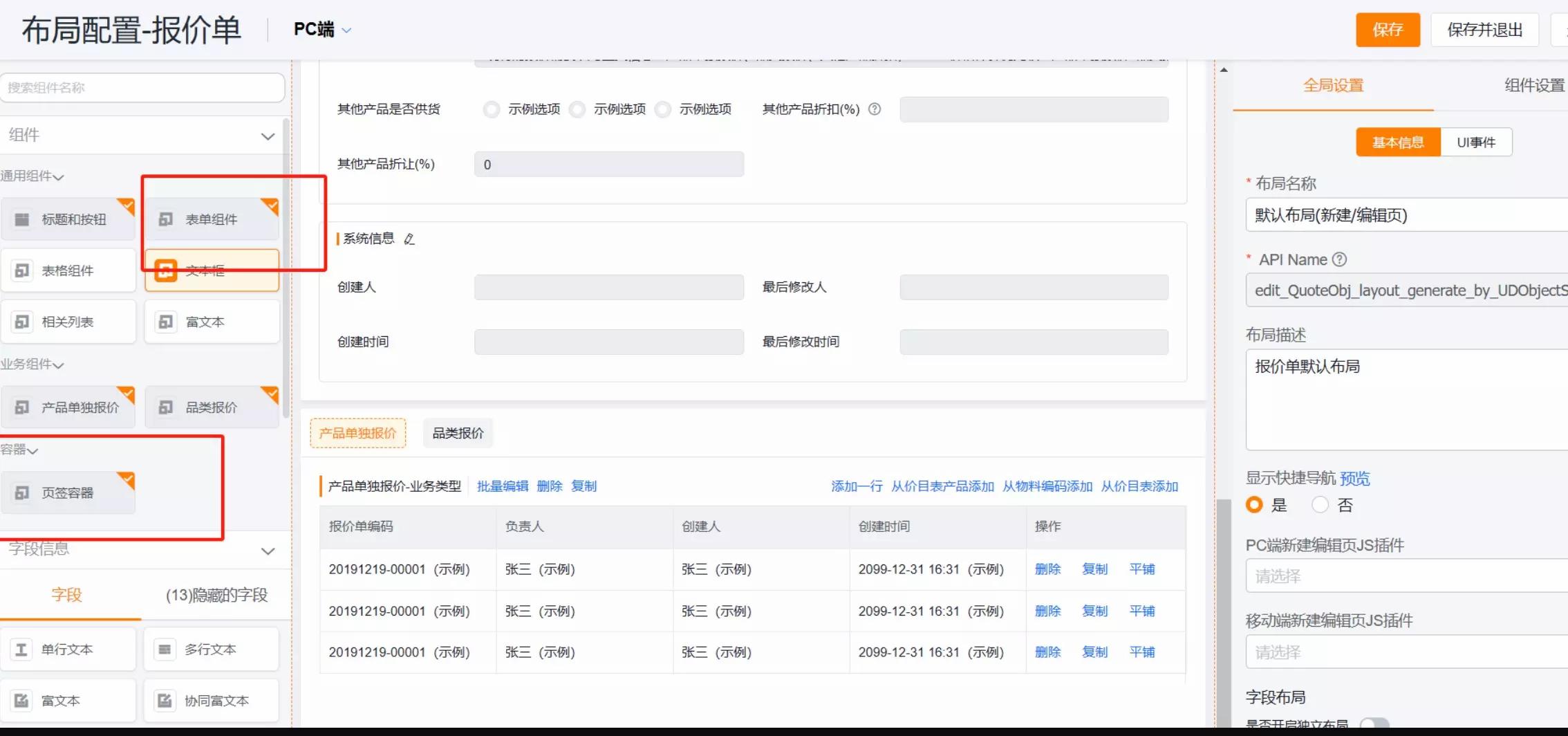Click the 从物料编码添加 link
This screenshot has height=736, width=1568.
coord(1047,486)
